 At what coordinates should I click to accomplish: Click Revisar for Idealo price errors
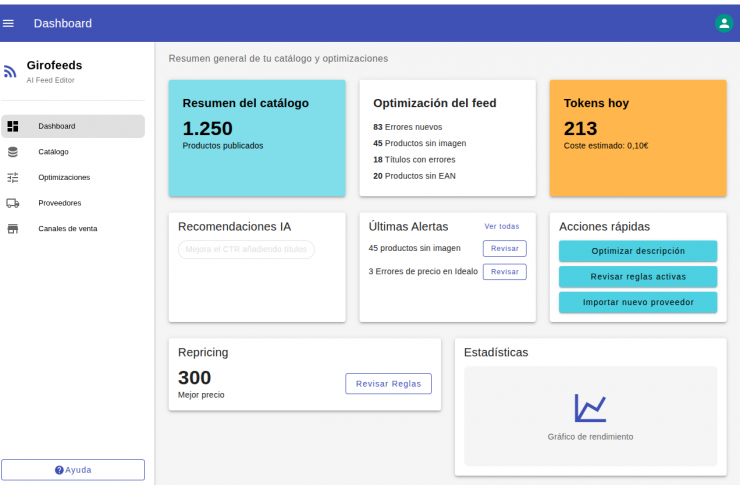coord(504,272)
